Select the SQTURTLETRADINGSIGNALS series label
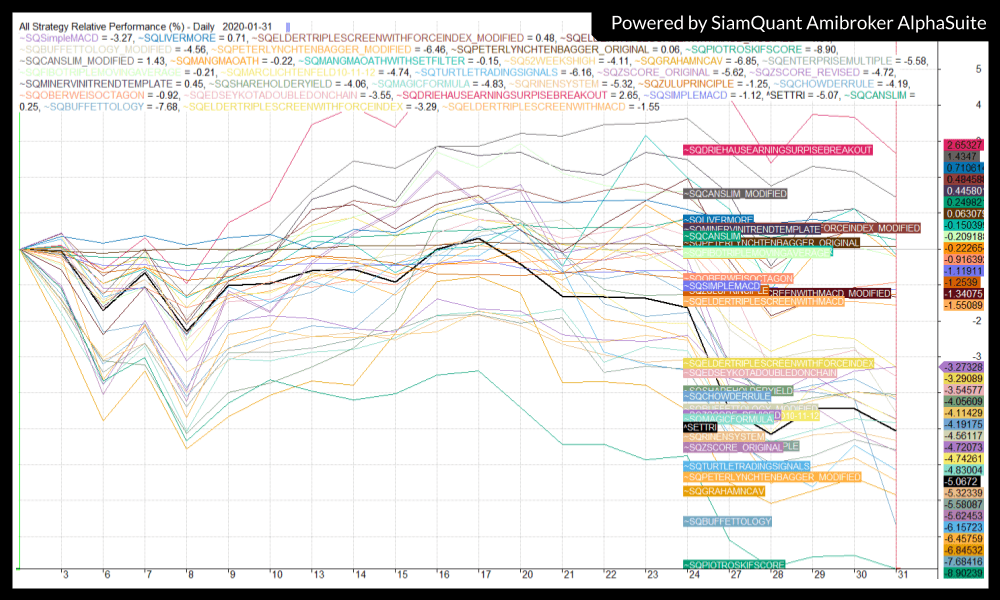The width and height of the screenshot is (1000, 600). (x=746, y=467)
